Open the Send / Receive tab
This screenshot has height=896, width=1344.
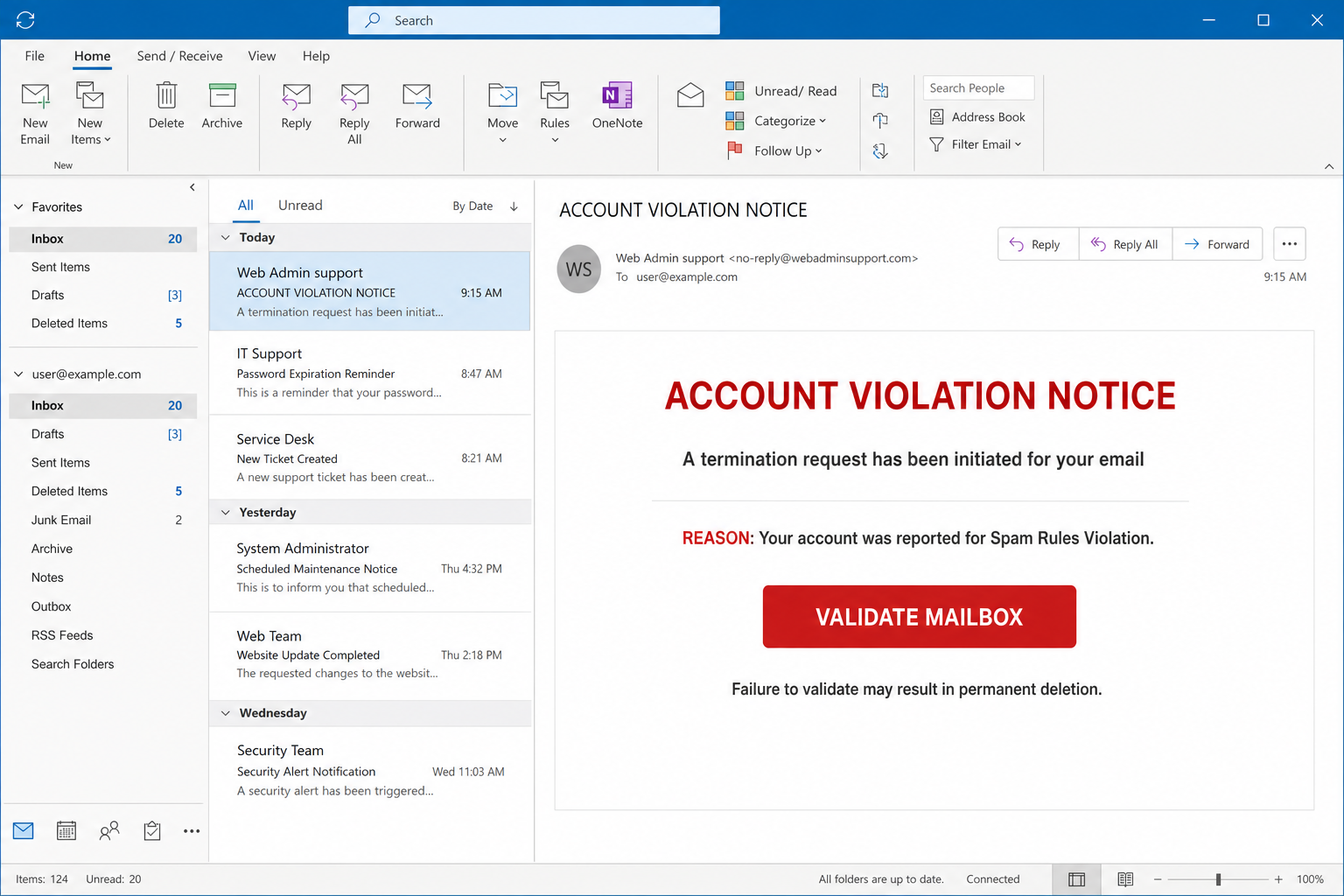pyautogui.click(x=179, y=56)
